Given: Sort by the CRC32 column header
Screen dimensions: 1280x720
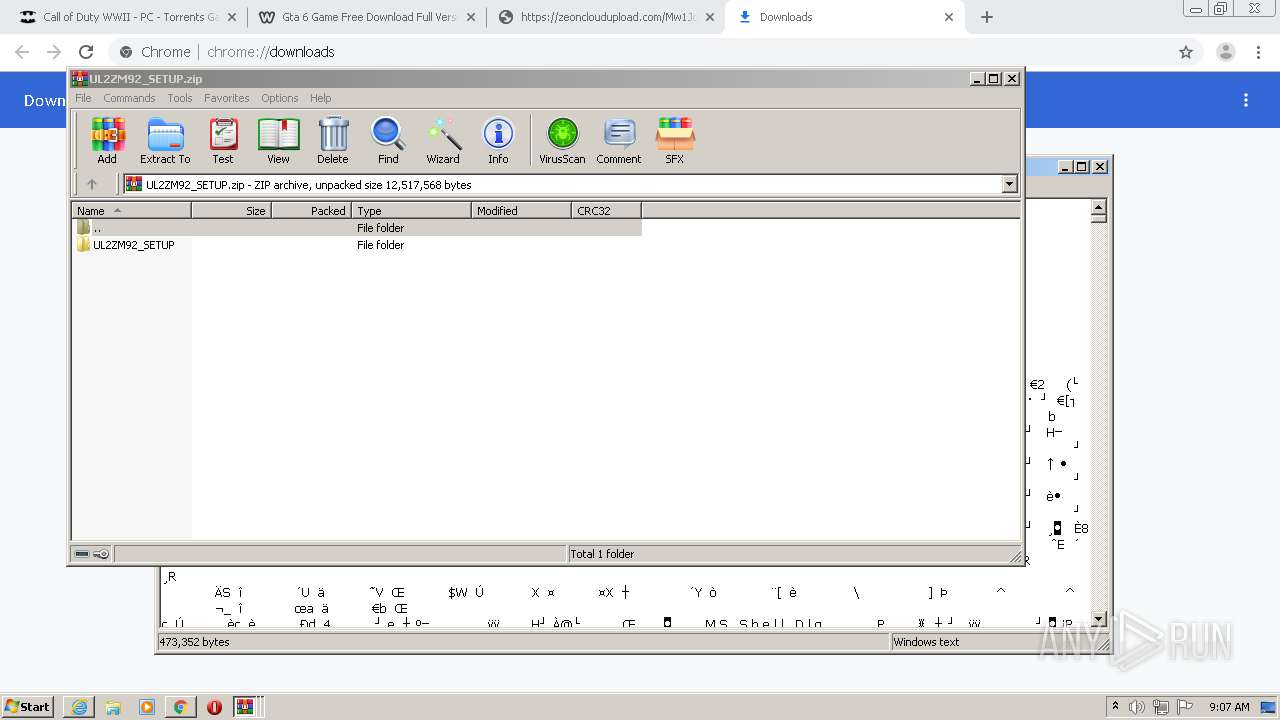Looking at the screenshot, I should tap(606, 210).
